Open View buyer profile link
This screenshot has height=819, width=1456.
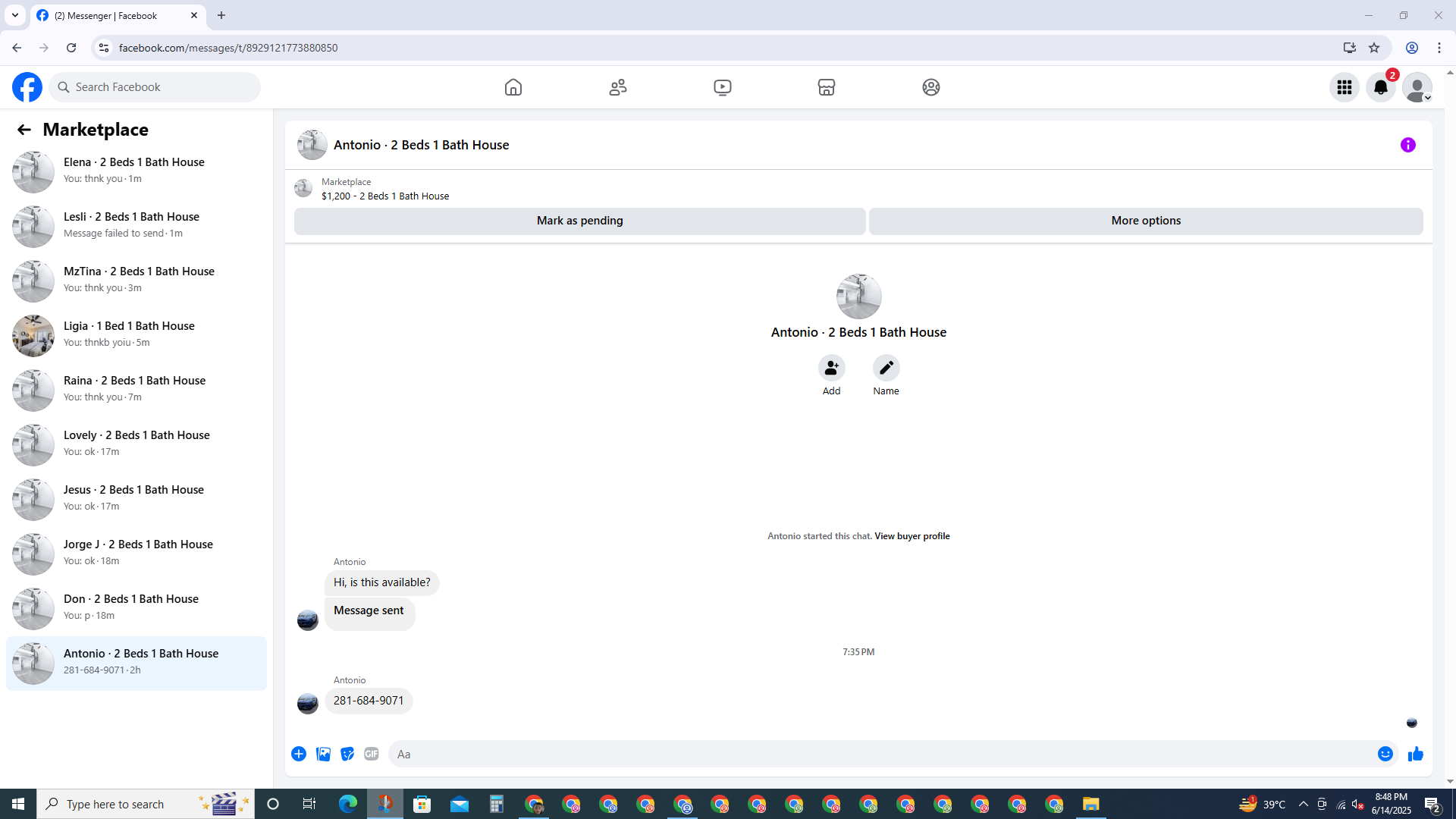[x=912, y=536]
